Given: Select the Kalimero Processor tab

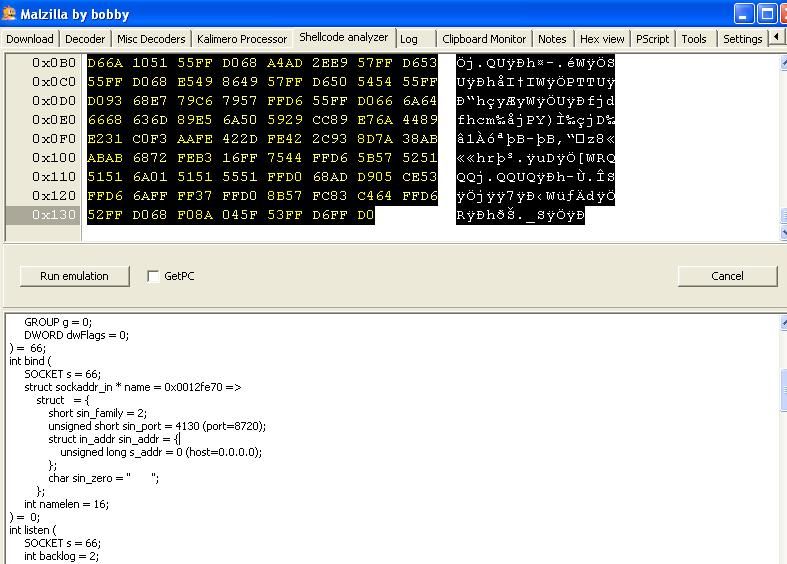Looking at the screenshot, I should pyautogui.click(x=242, y=39).
